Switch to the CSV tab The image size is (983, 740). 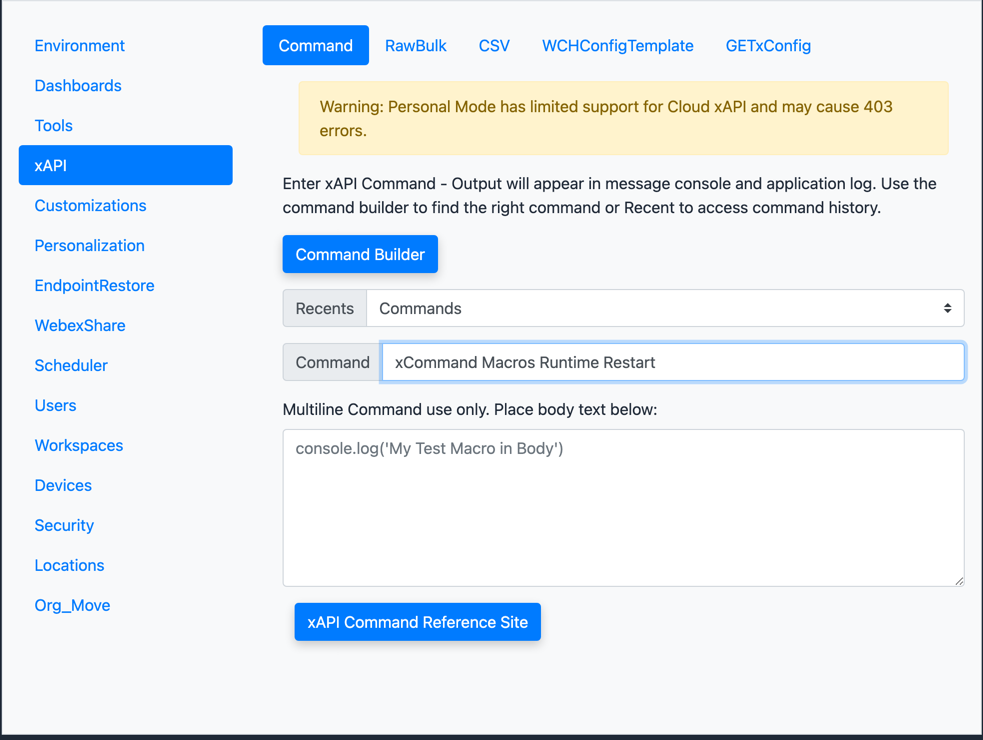(x=494, y=46)
